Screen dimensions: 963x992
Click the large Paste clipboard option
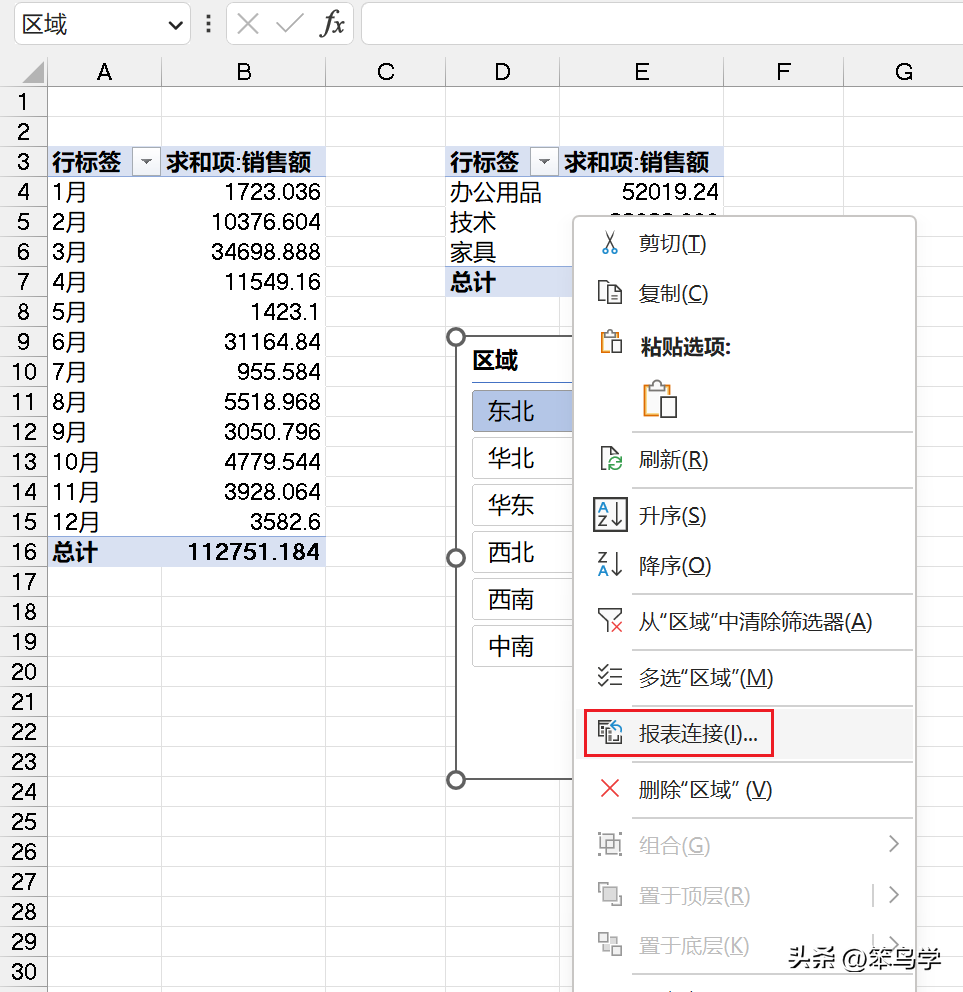tap(659, 399)
